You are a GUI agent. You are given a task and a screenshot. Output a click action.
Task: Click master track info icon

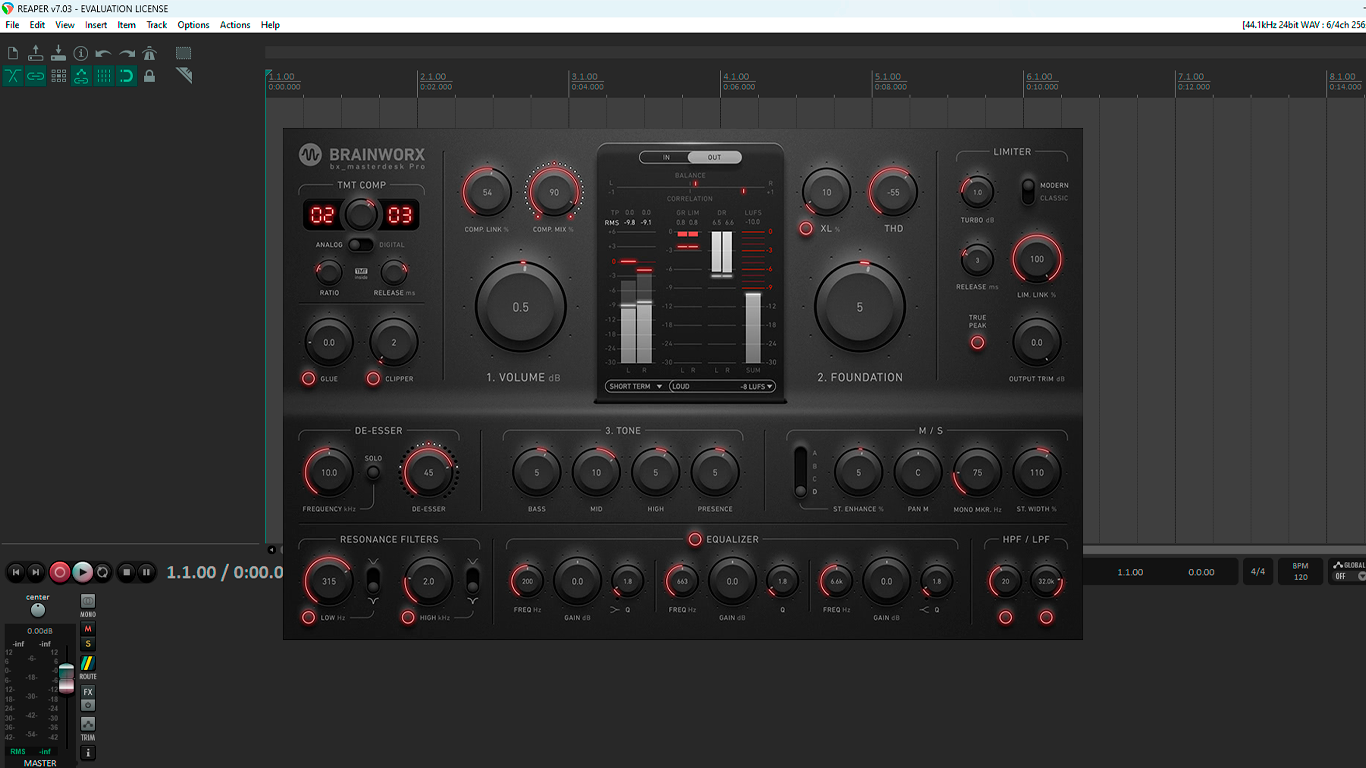coord(88,752)
